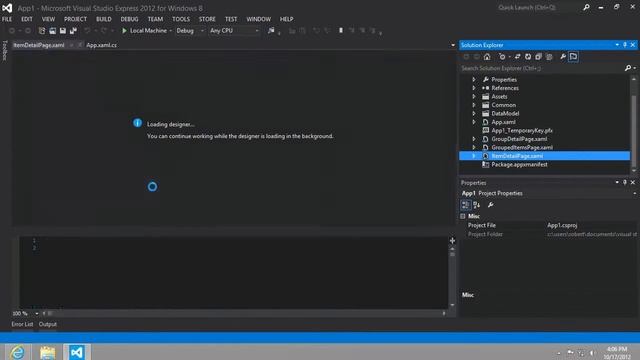Pin the Properties panel
This screenshot has height=360, width=640.
625,182
